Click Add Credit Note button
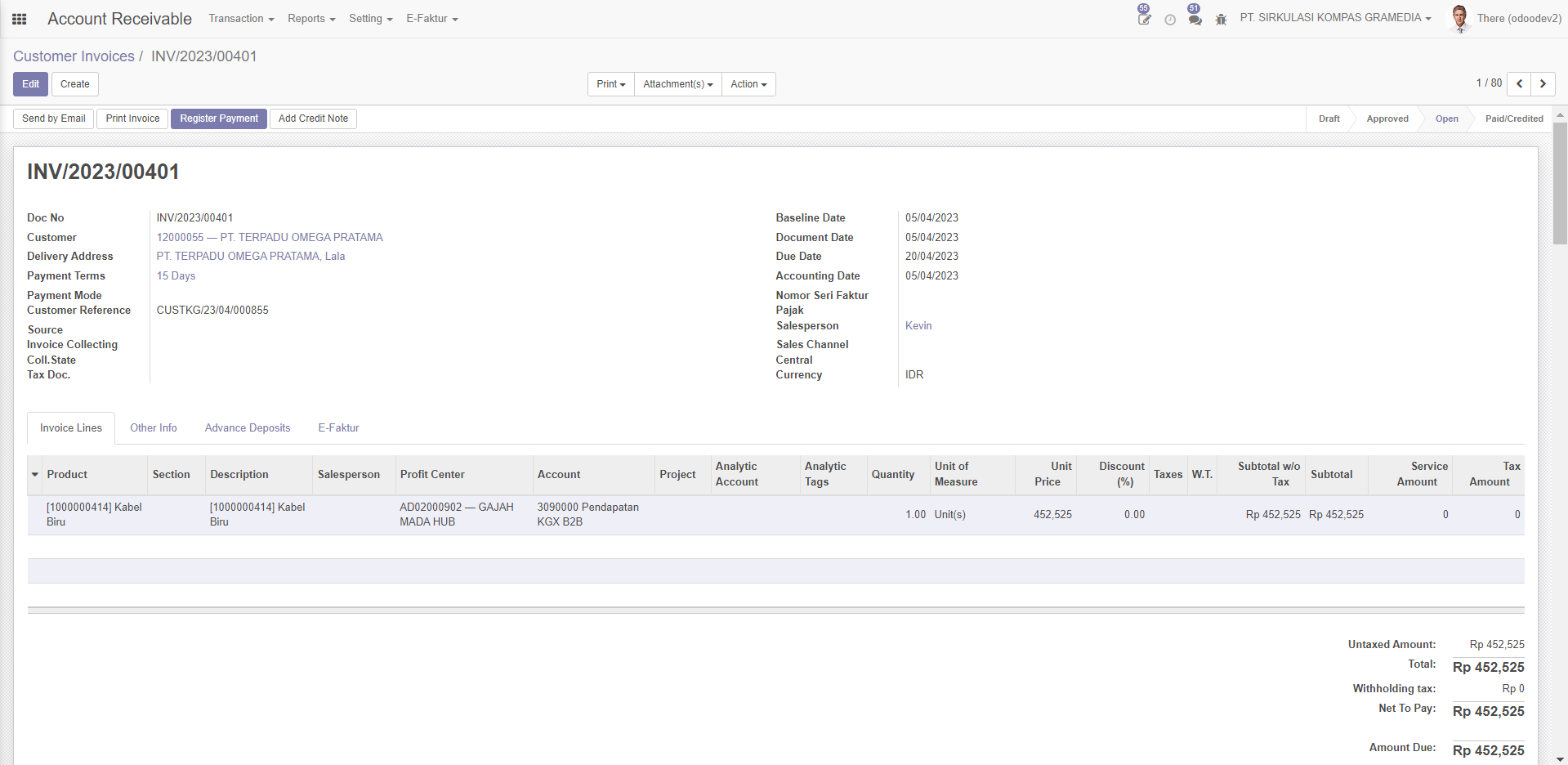The width and height of the screenshot is (1568, 765). click(313, 119)
